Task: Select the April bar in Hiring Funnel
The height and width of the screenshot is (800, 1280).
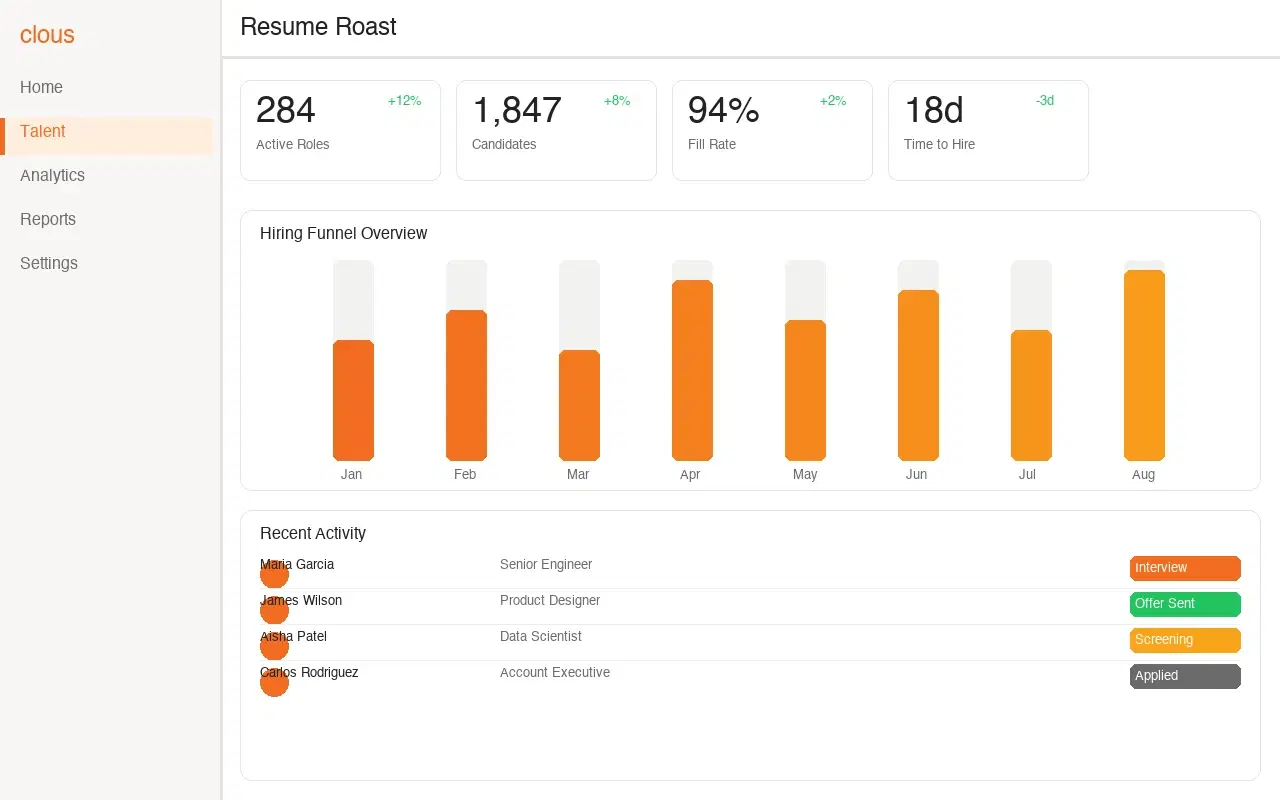Action: [692, 370]
